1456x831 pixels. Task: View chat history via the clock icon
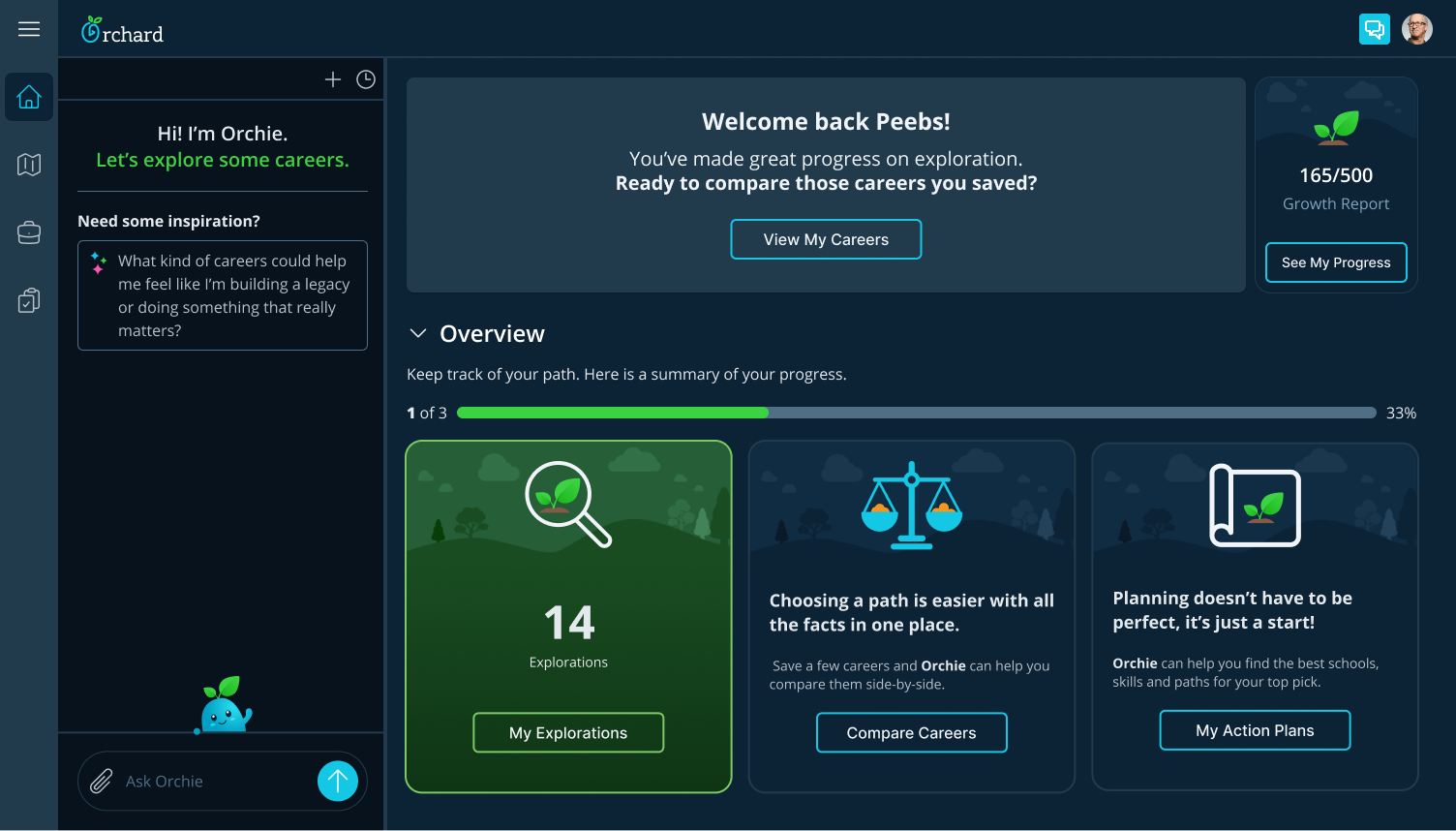[365, 79]
